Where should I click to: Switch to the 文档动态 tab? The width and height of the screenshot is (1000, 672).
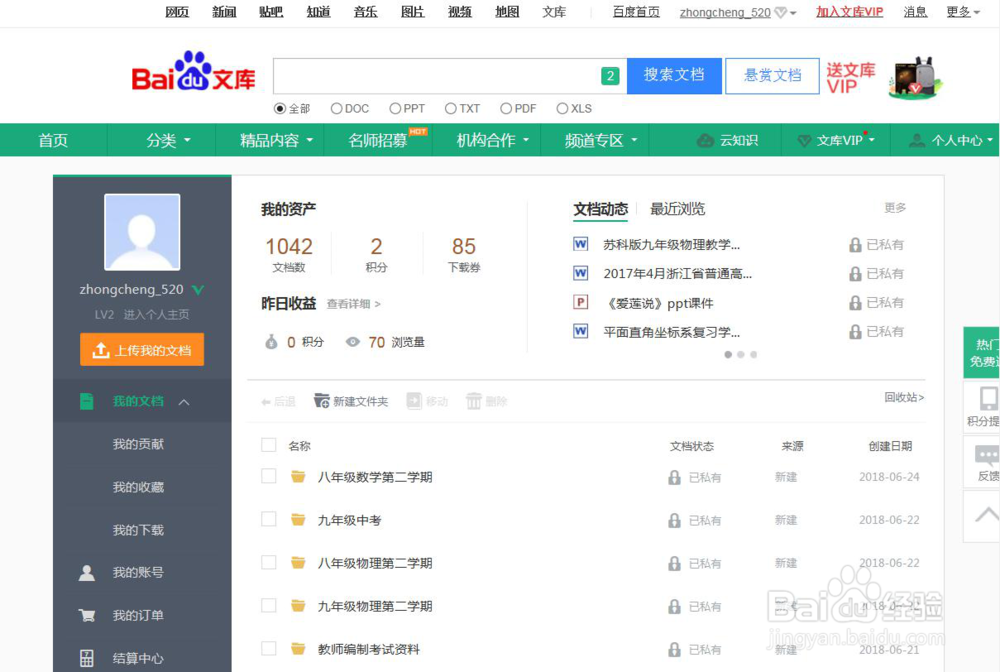pos(600,209)
